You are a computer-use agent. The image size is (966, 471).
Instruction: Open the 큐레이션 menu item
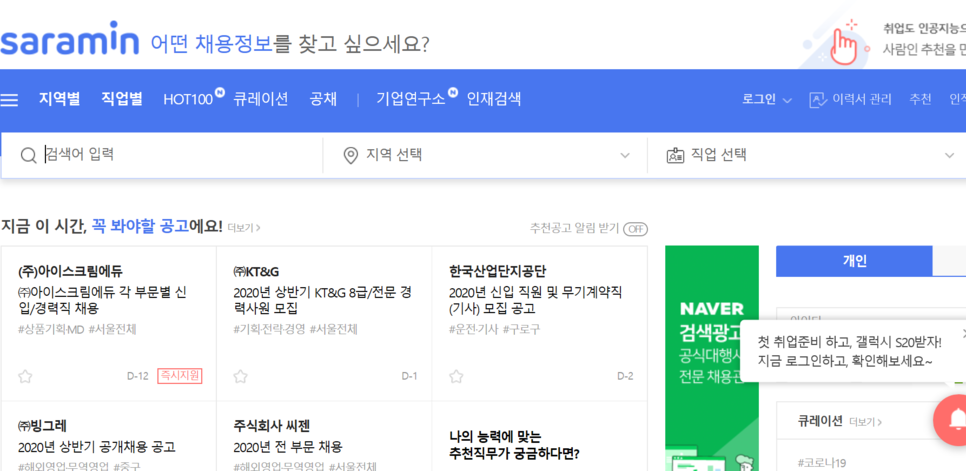[261, 99]
